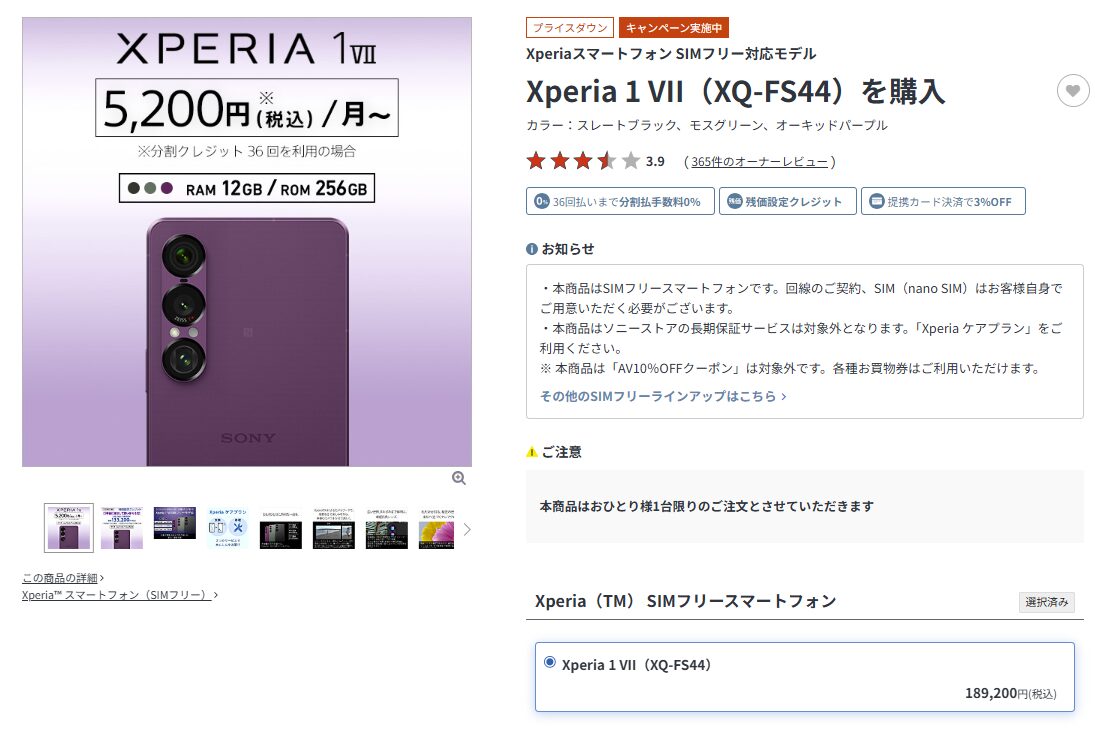The width and height of the screenshot is (1095, 730).
Task: Select the Xperia 1 VII (XQ-FS44) radio button
Action: (x=550, y=662)
